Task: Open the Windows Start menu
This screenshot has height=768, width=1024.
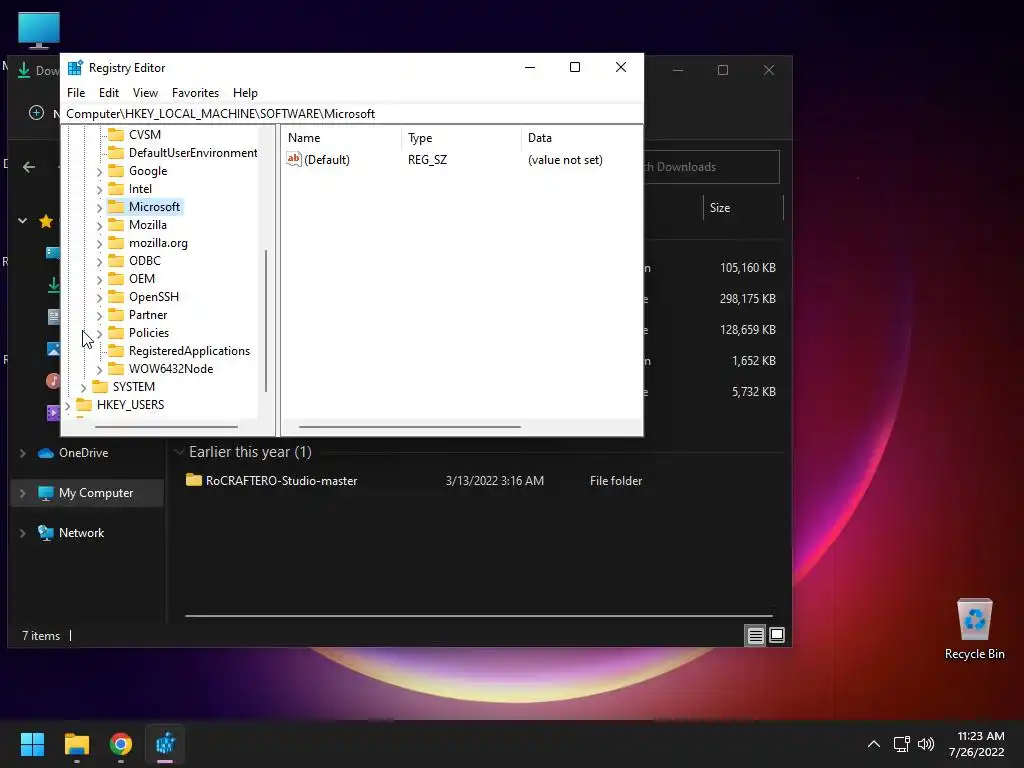Action: [32, 744]
